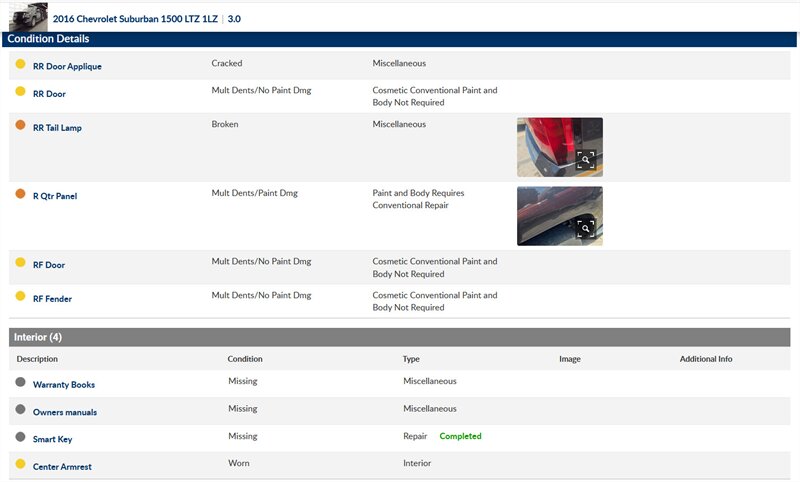Image resolution: width=800 pixels, height=482 pixels.
Task: Open the RR Door Applique item link
Action: click(67, 66)
